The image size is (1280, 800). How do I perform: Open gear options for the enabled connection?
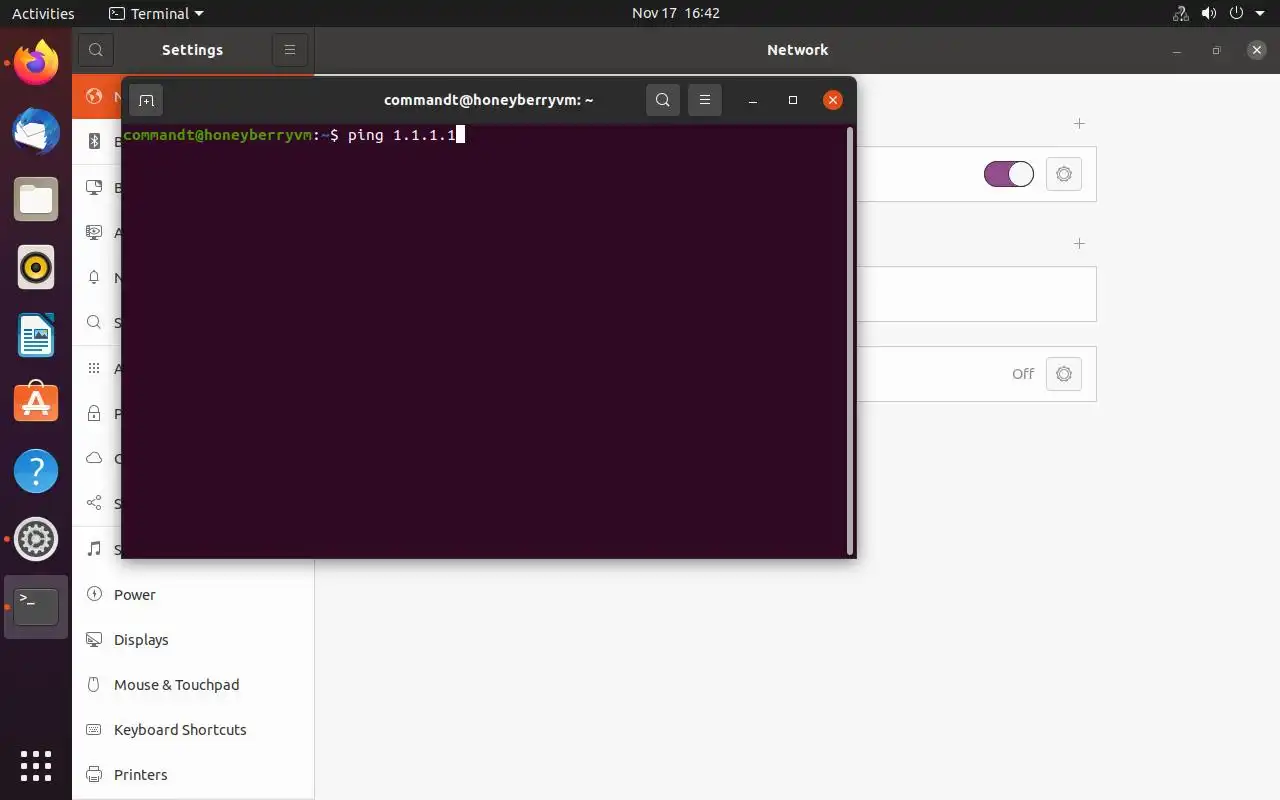(1064, 174)
